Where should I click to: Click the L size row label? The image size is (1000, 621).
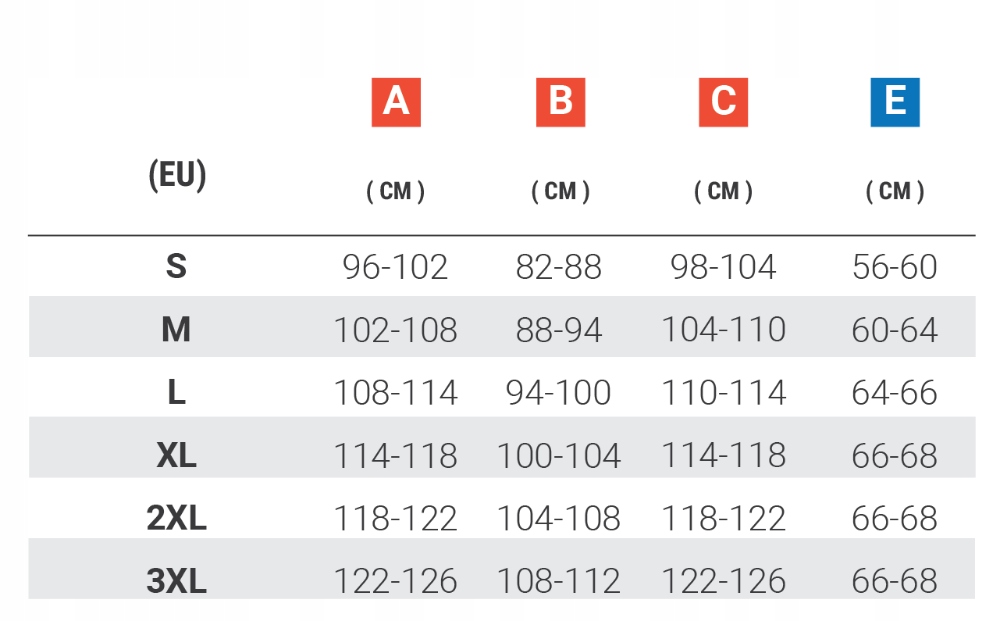click(x=176, y=392)
